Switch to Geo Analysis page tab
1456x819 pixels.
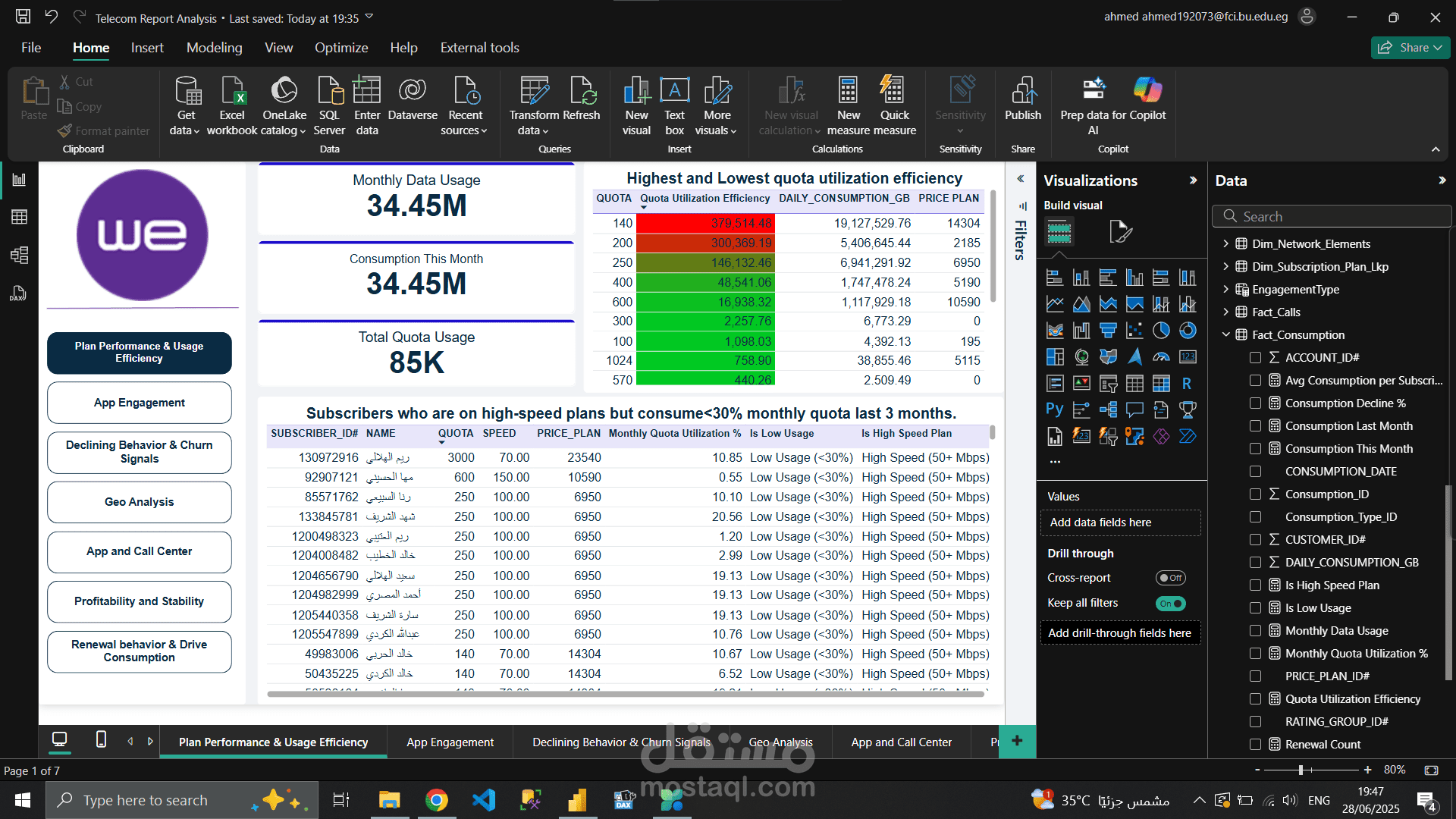tap(780, 742)
